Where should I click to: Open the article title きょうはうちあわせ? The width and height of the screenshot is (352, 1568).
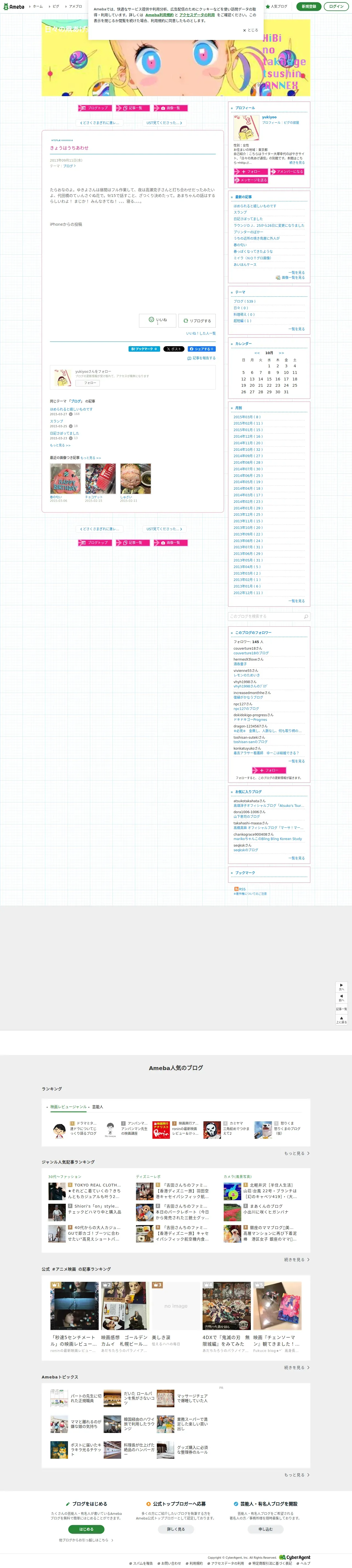click(x=69, y=148)
